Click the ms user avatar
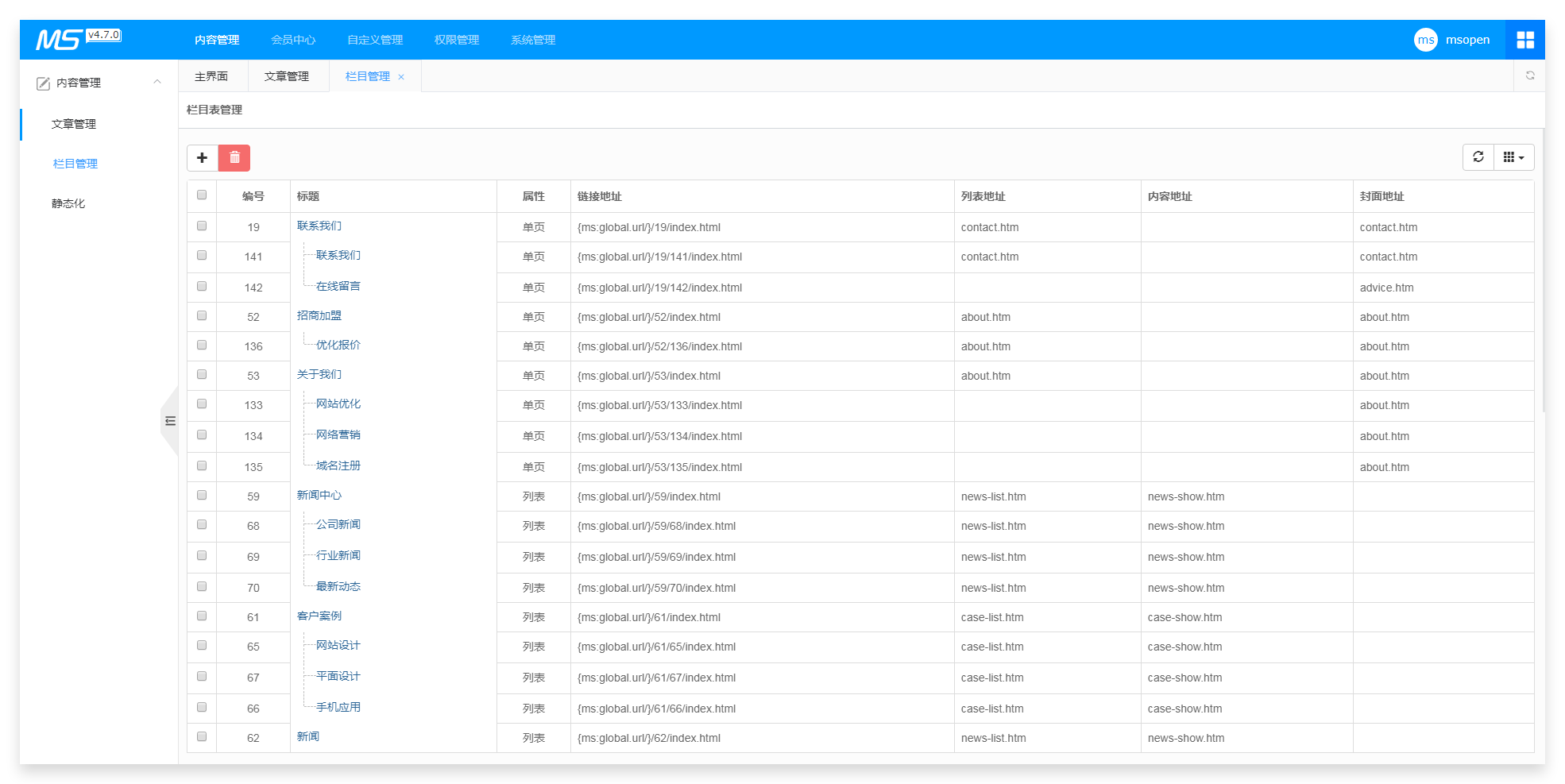 point(1426,40)
